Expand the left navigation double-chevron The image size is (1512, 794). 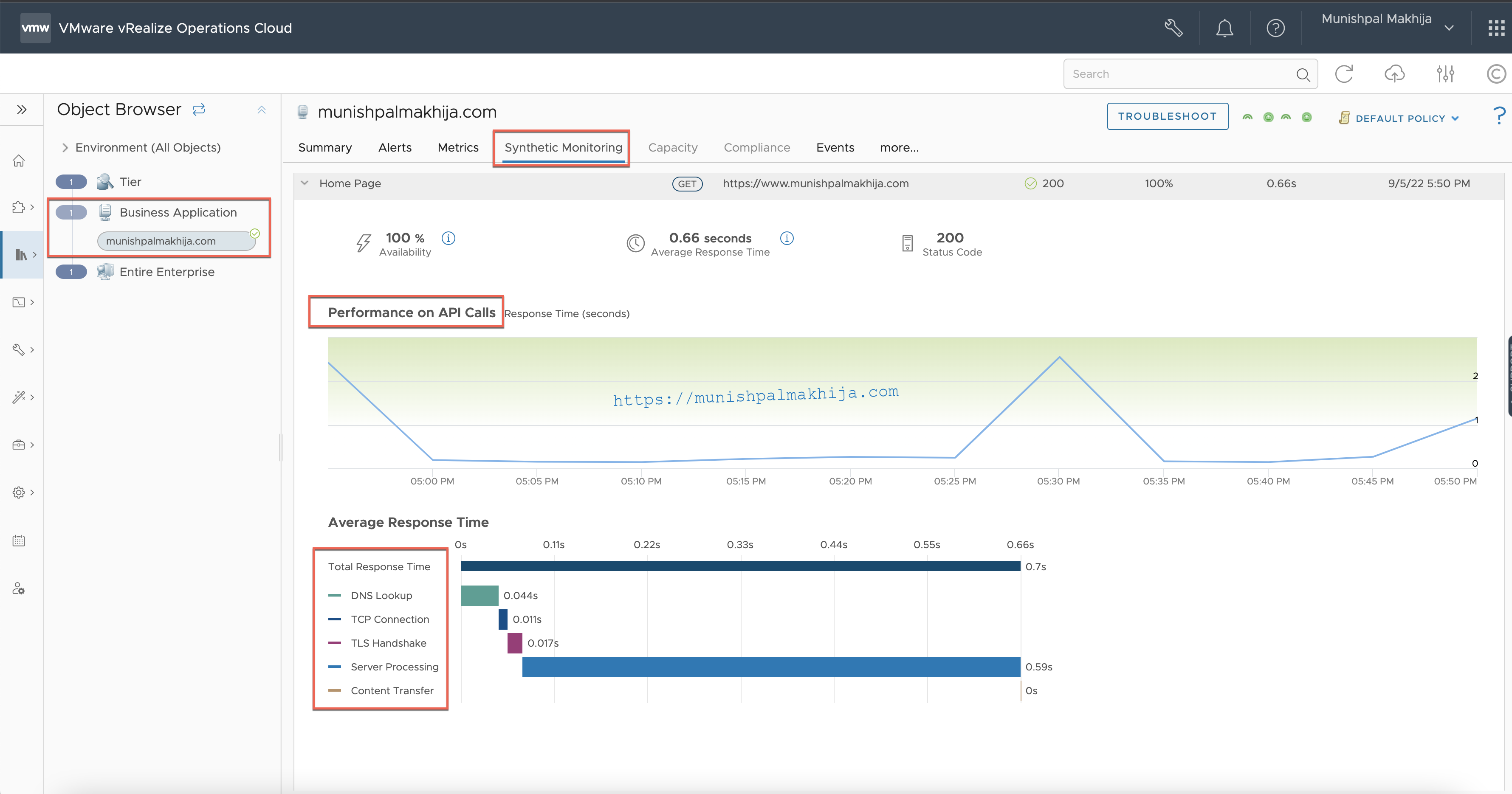[22, 109]
